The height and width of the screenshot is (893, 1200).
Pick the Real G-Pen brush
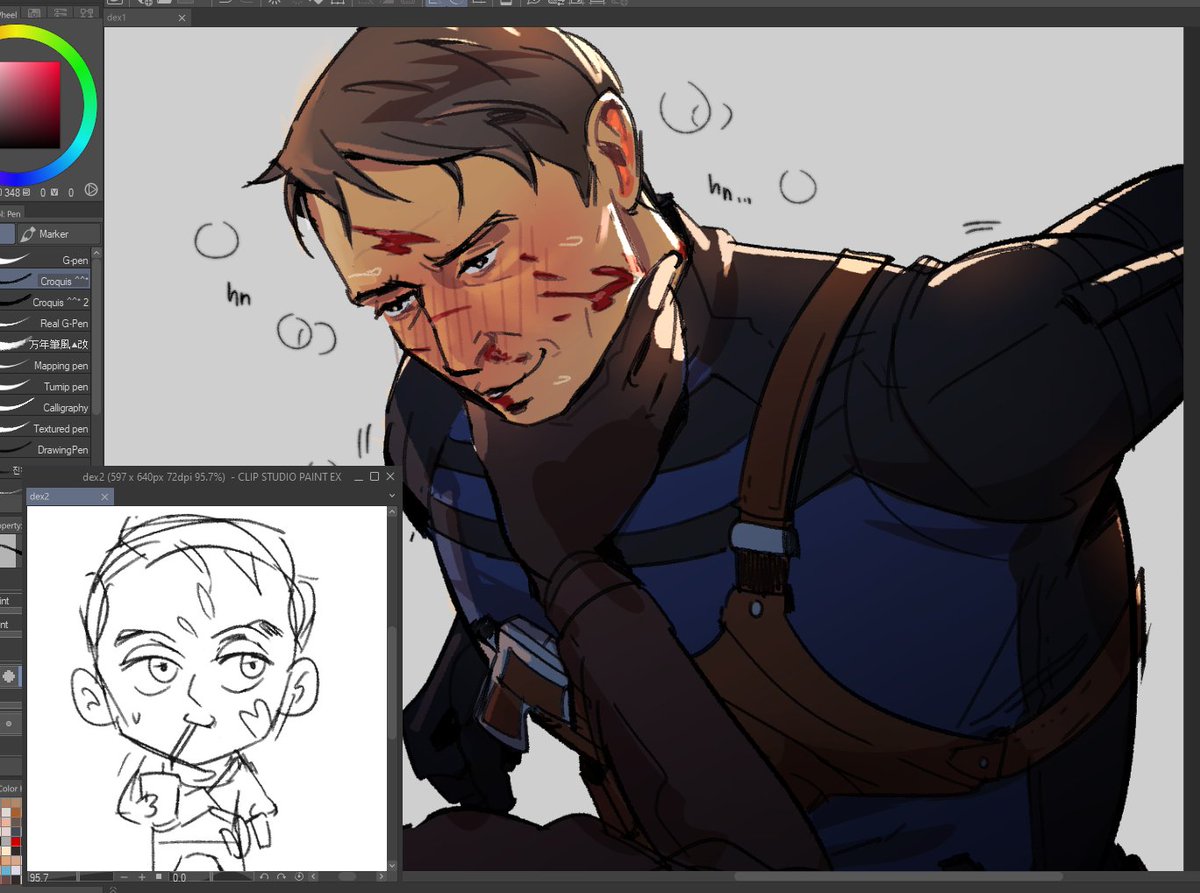click(x=47, y=323)
